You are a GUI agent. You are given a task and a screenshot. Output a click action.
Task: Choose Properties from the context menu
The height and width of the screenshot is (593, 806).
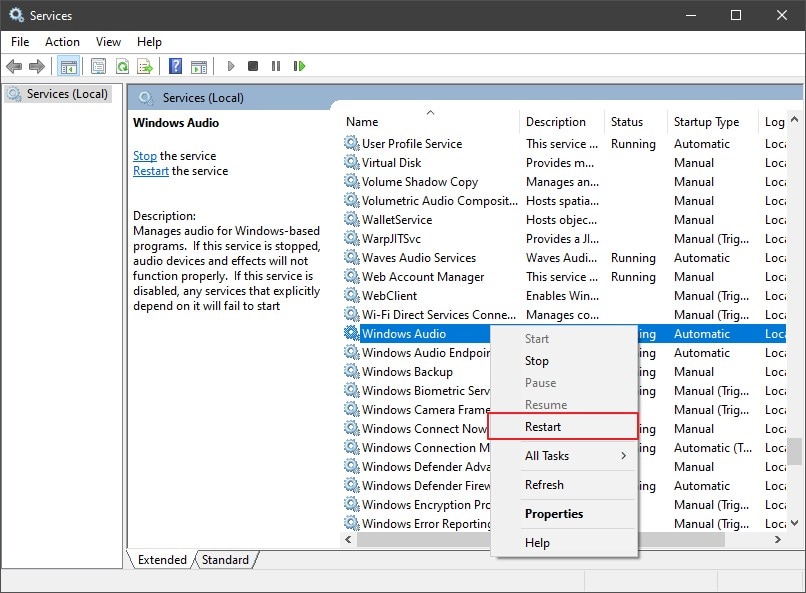click(564, 514)
